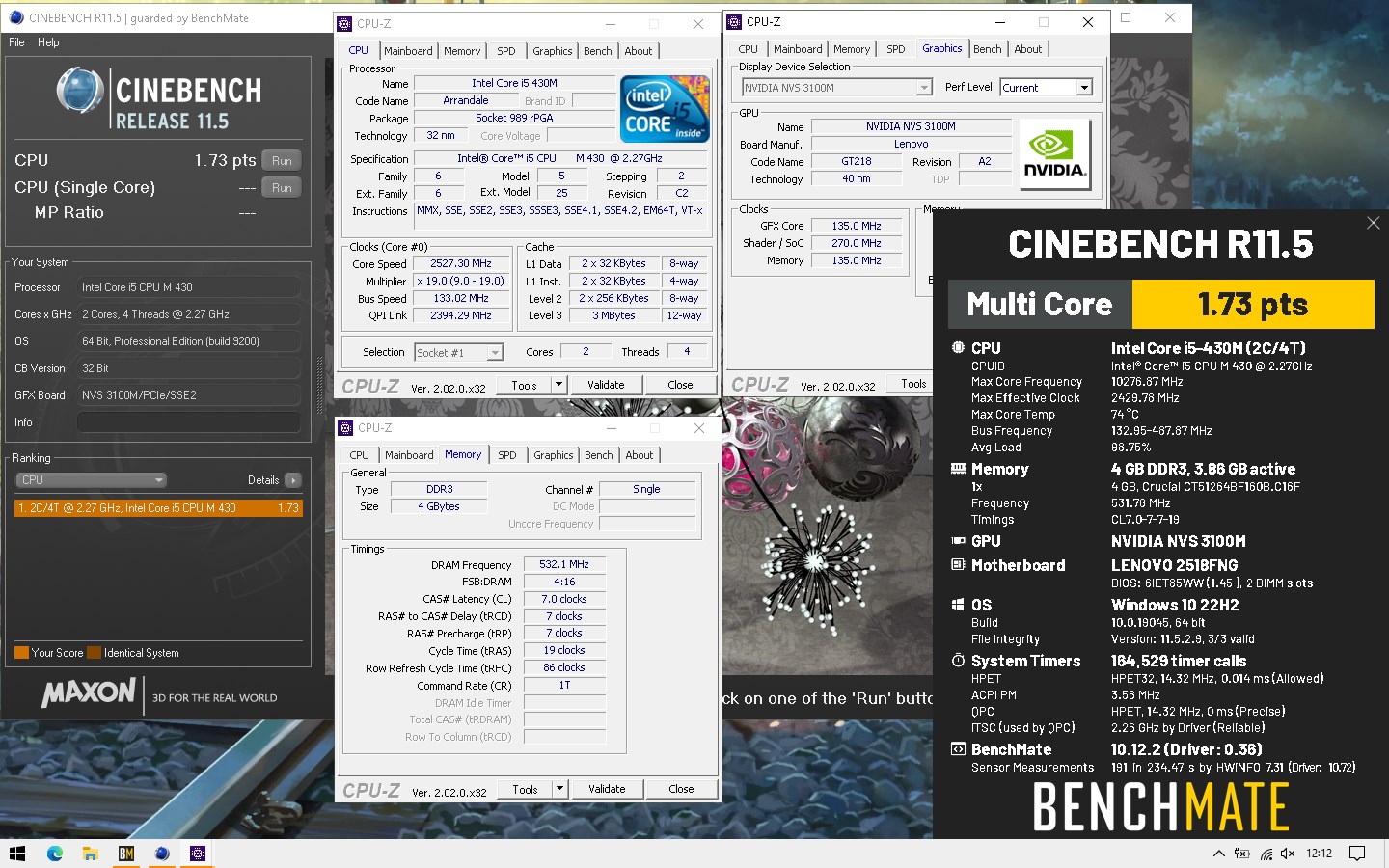
Task: Click Validate in CPU-Z CPU window
Action: 606,385
